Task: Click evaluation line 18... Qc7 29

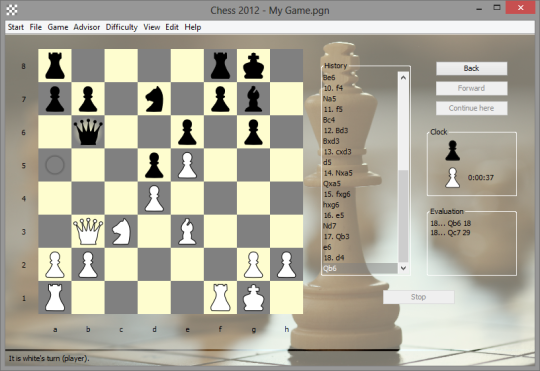Action: point(450,233)
